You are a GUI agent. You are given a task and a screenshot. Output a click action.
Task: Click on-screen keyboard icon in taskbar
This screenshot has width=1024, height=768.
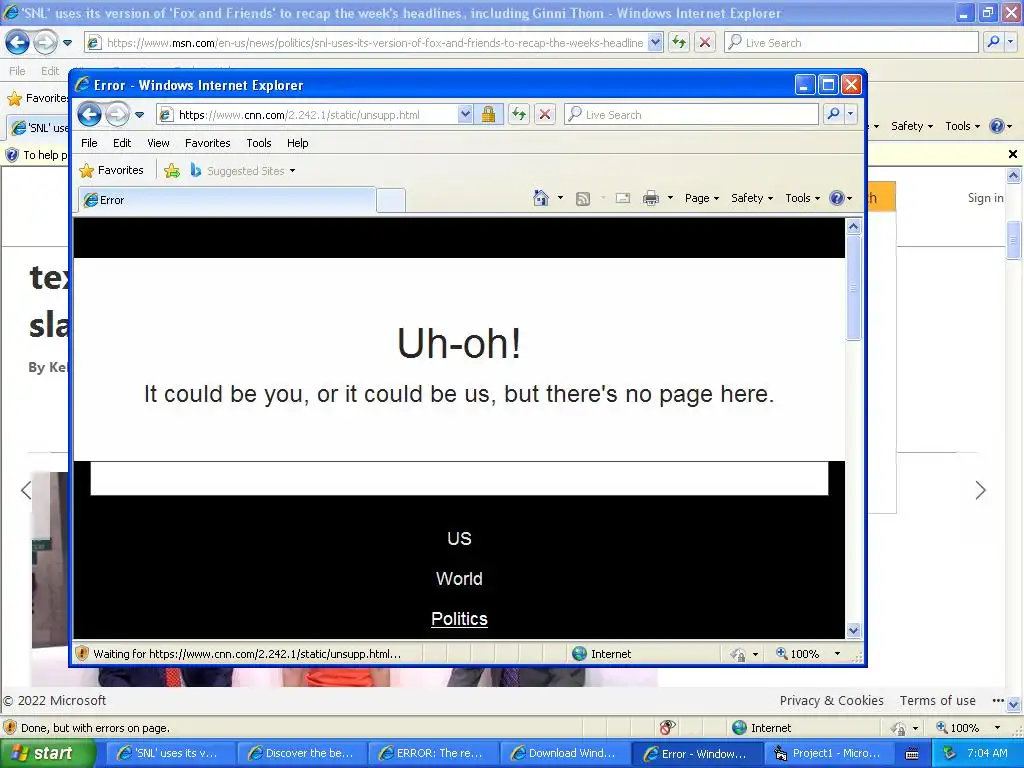coord(912,754)
